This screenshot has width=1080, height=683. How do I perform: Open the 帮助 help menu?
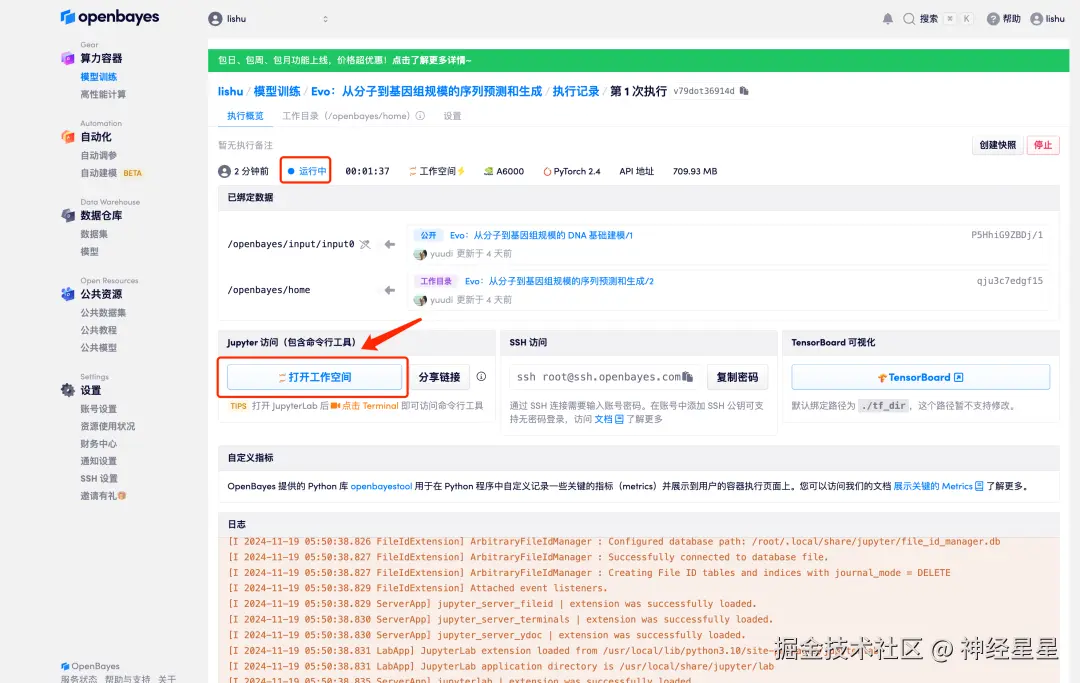click(x=1004, y=19)
